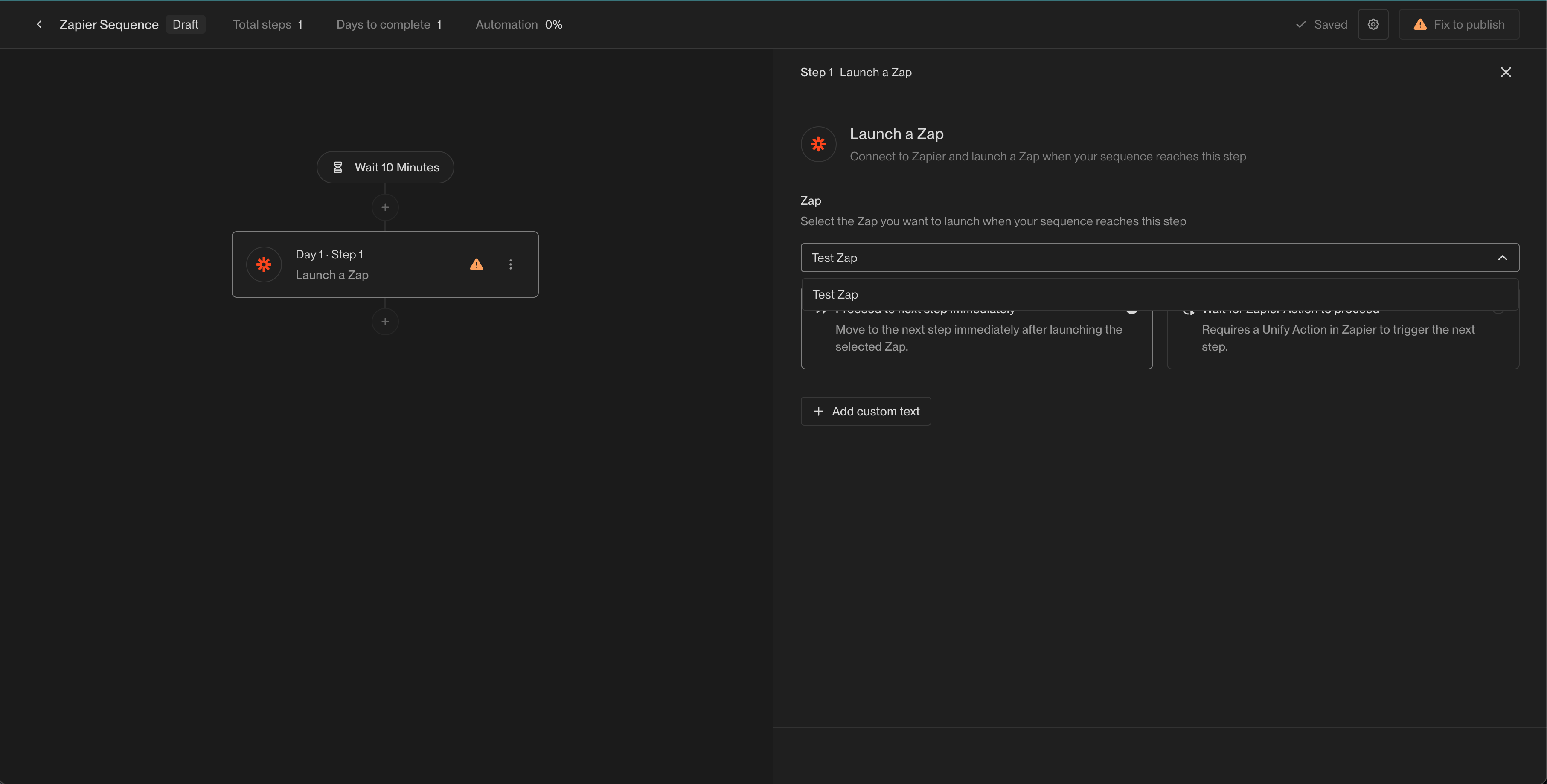The image size is (1547, 784).
Task: Select Test Zap from the Zap dropdown list
Action: point(835,294)
